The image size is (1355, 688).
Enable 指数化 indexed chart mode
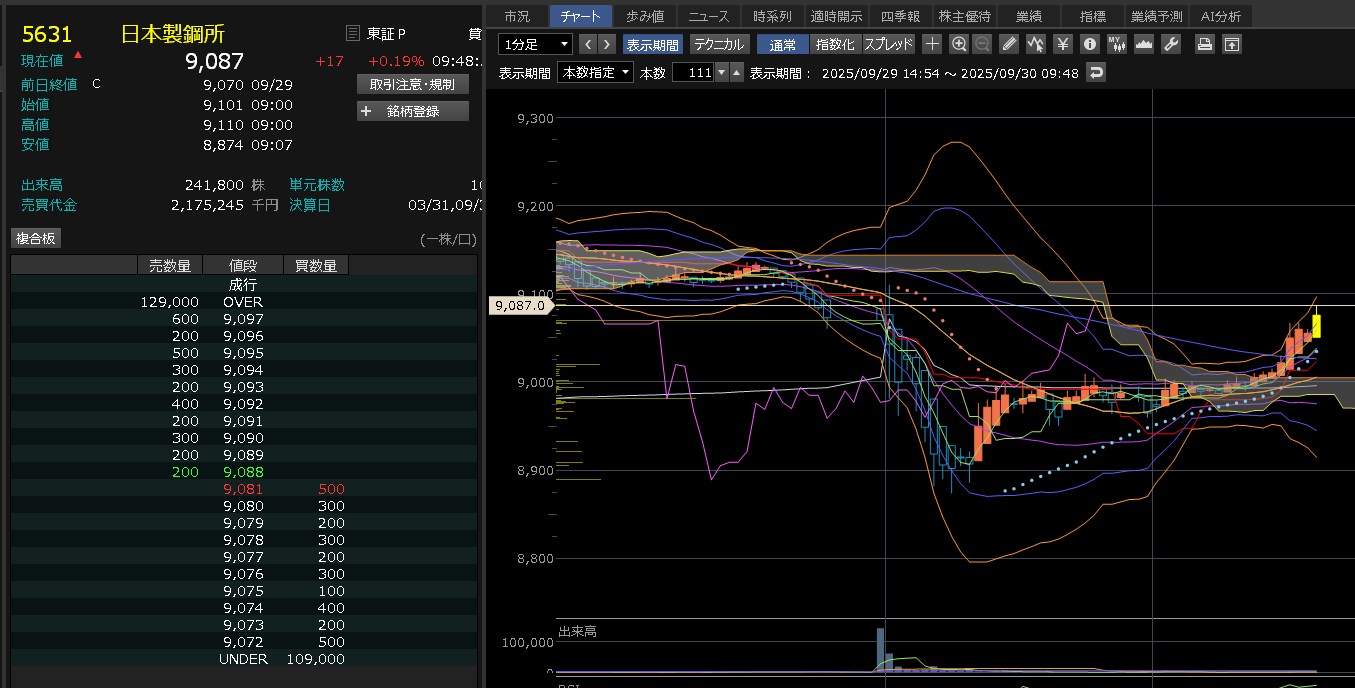pos(835,44)
